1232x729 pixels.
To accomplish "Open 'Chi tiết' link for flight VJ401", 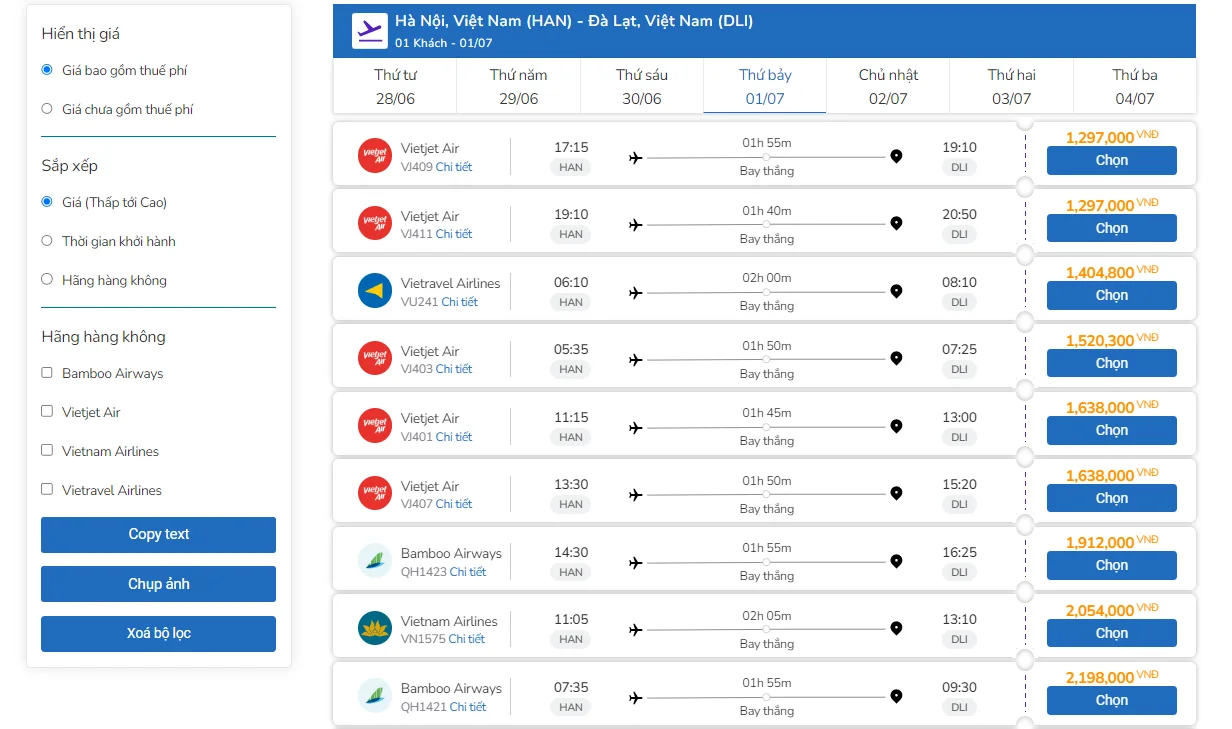I will tap(454, 437).
